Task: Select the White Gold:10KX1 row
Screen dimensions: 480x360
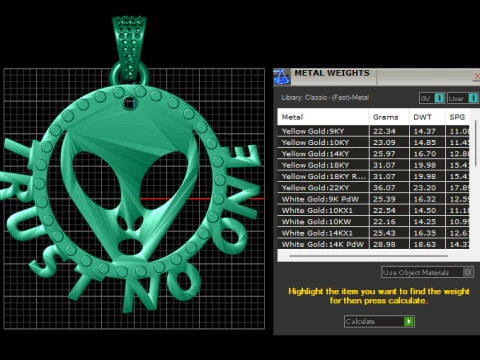Action: point(373,210)
